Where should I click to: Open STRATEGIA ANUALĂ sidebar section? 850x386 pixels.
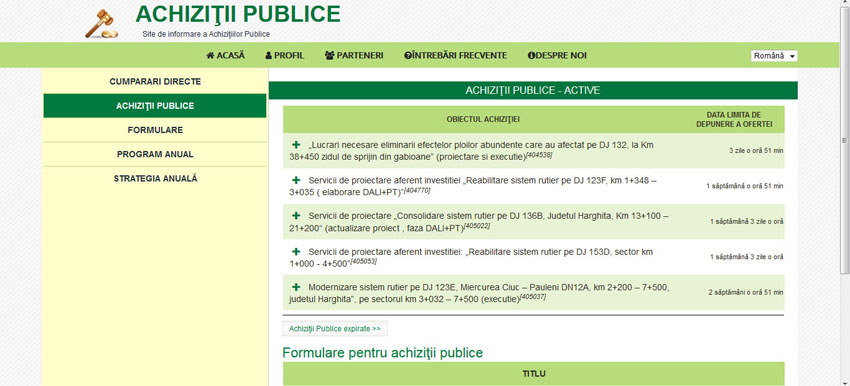click(x=155, y=178)
